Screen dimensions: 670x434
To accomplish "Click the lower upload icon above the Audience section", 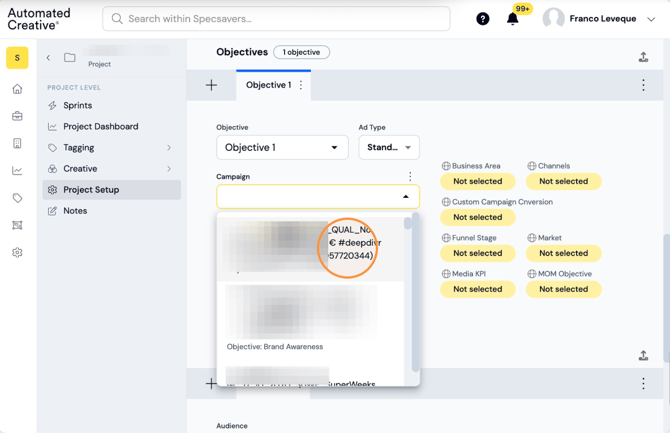I will (644, 355).
